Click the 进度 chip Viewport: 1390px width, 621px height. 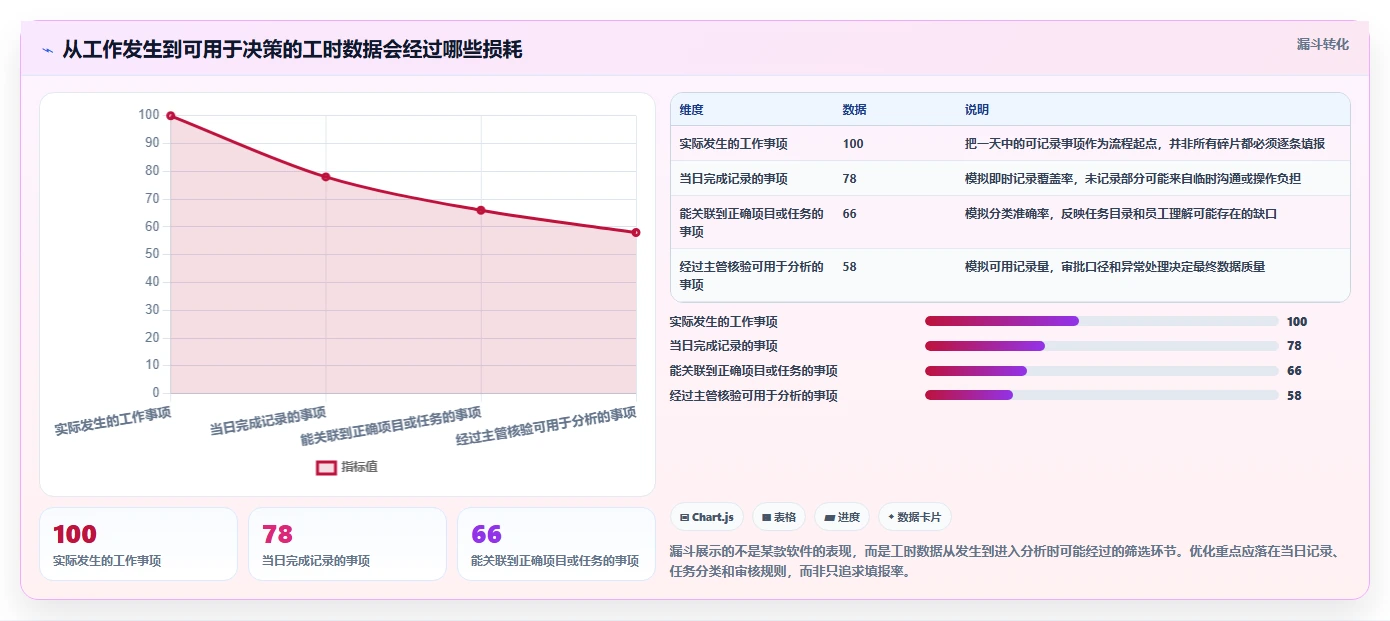(x=842, y=517)
